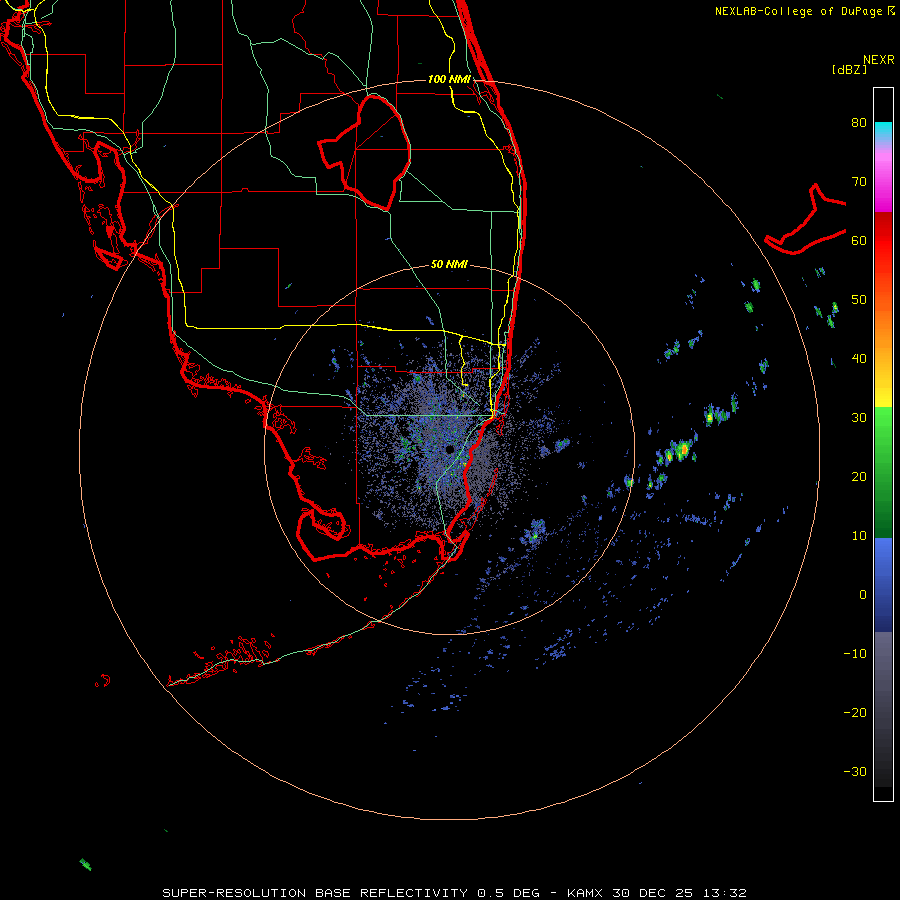Click the cyan segment of the color bar
The image size is (900, 900).
click(x=883, y=131)
